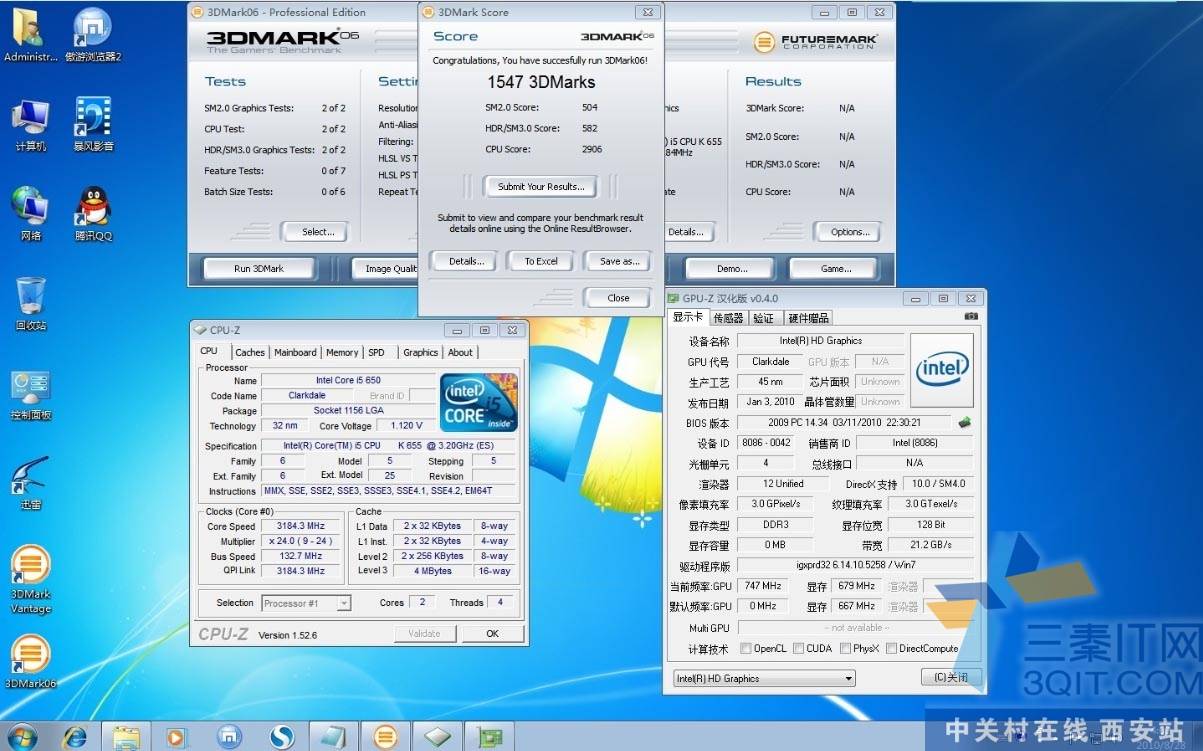The width and height of the screenshot is (1203, 751).
Task: Launch 腾讯QQ penguin shortcut
Action: tap(93, 214)
